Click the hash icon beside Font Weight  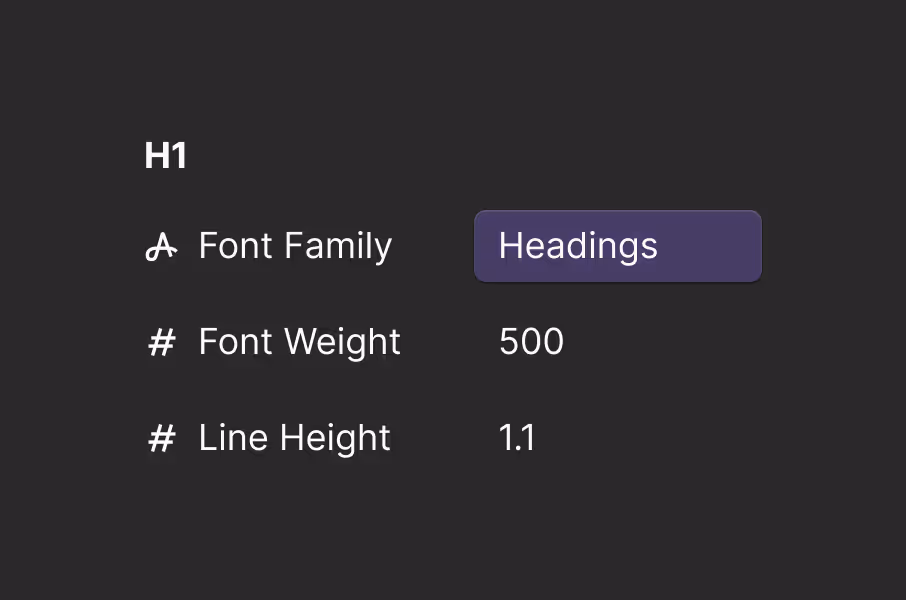tap(161, 343)
